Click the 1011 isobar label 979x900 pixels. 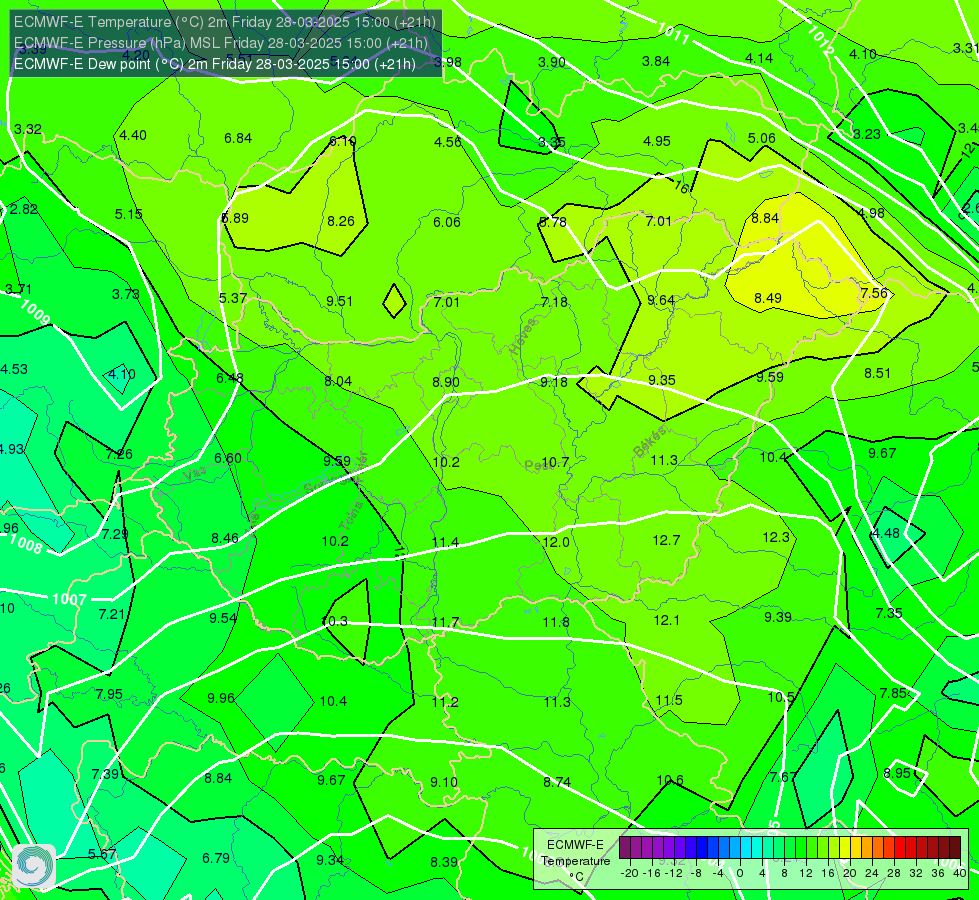pyautogui.click(x=673, y=33)
